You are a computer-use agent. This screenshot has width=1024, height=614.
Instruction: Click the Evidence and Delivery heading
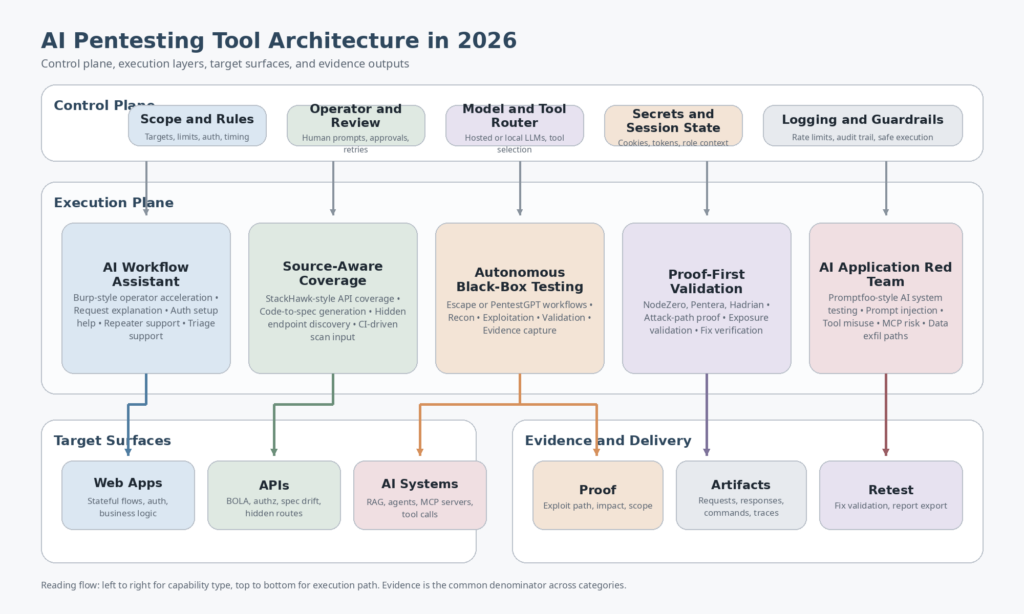(607, 441)
